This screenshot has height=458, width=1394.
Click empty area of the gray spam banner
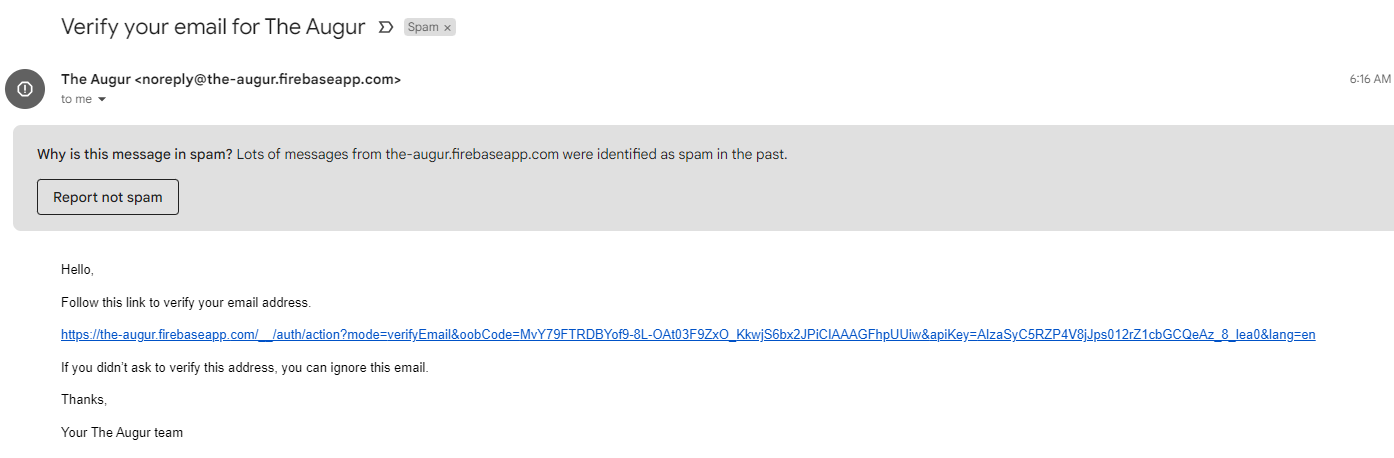tap(800, 197)
